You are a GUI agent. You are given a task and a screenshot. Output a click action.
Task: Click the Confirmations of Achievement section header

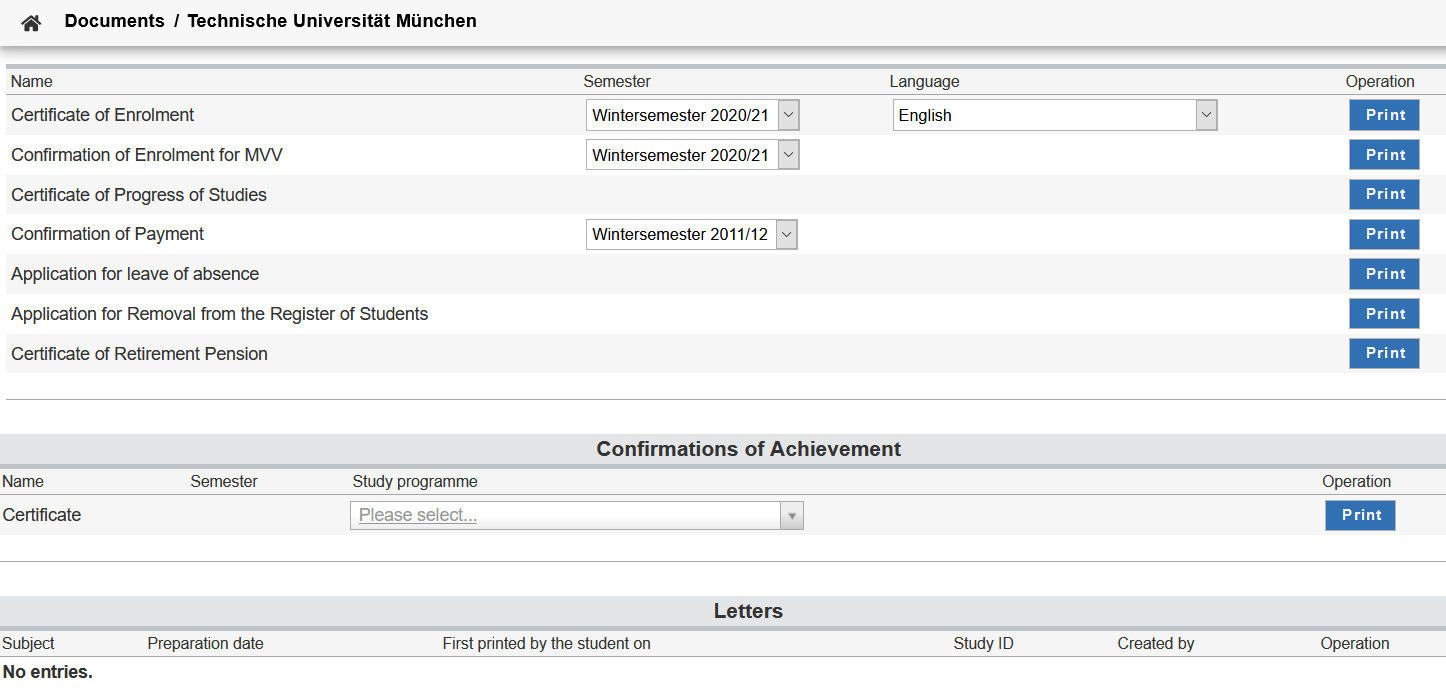click(748, 449)
